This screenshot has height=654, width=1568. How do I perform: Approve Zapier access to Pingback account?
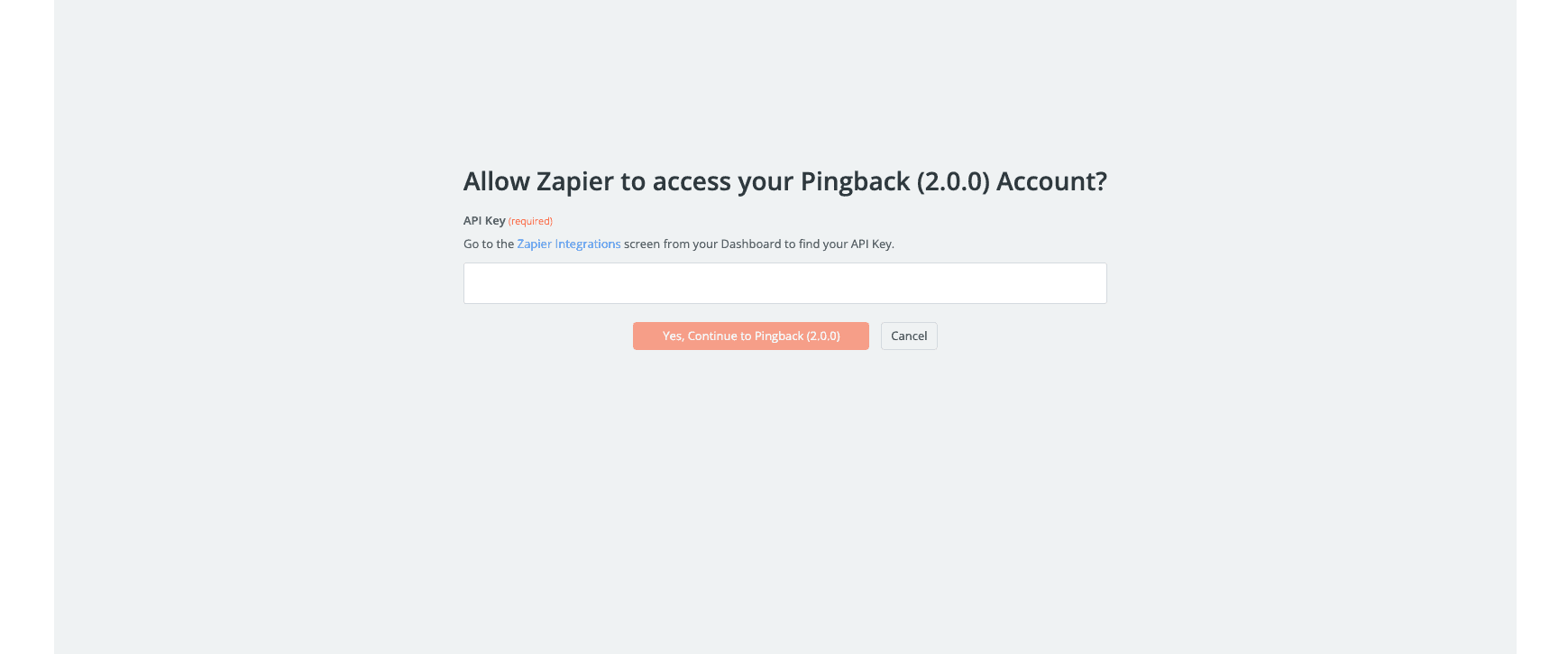pos(750,336)
